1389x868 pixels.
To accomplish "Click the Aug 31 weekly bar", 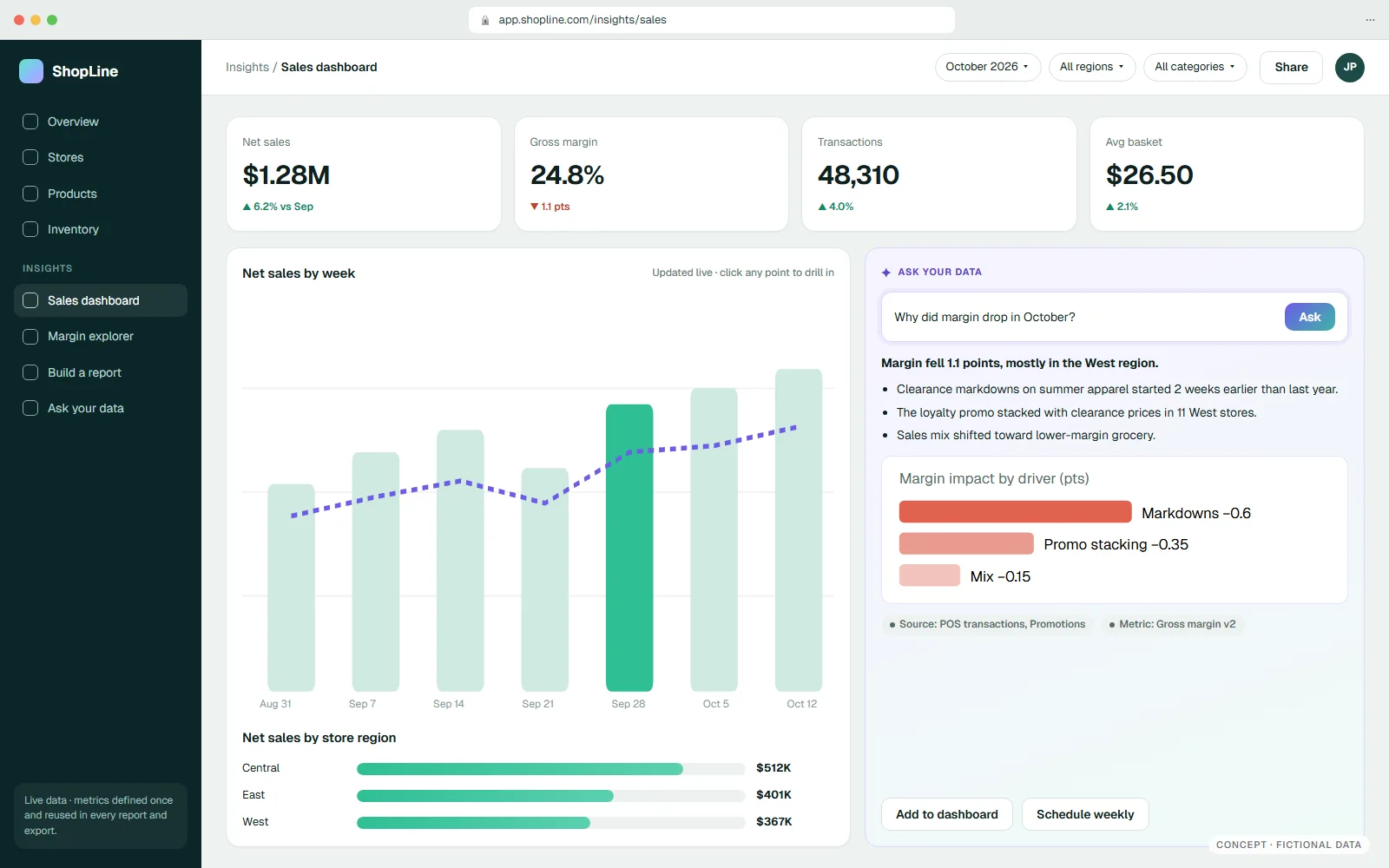I will 291,588.
